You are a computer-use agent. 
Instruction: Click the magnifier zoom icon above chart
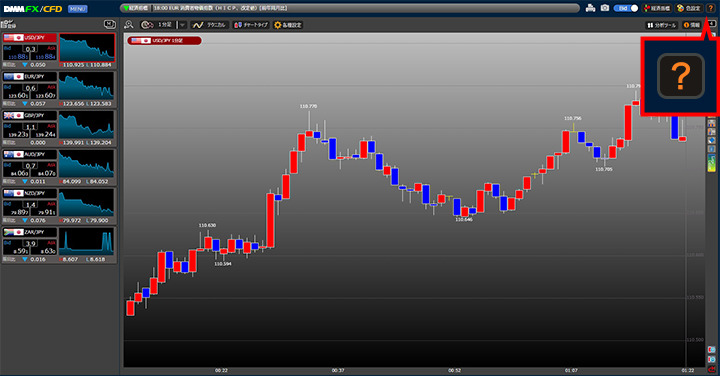pos(129,25)
